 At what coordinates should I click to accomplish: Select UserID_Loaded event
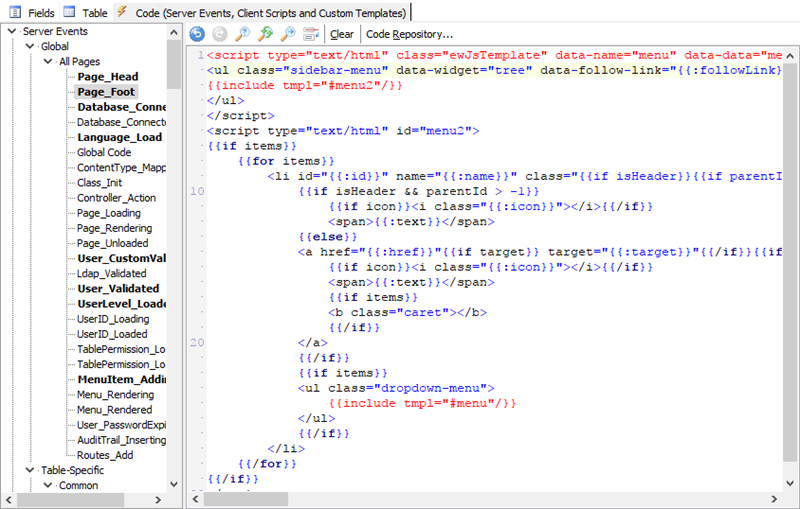112,334
